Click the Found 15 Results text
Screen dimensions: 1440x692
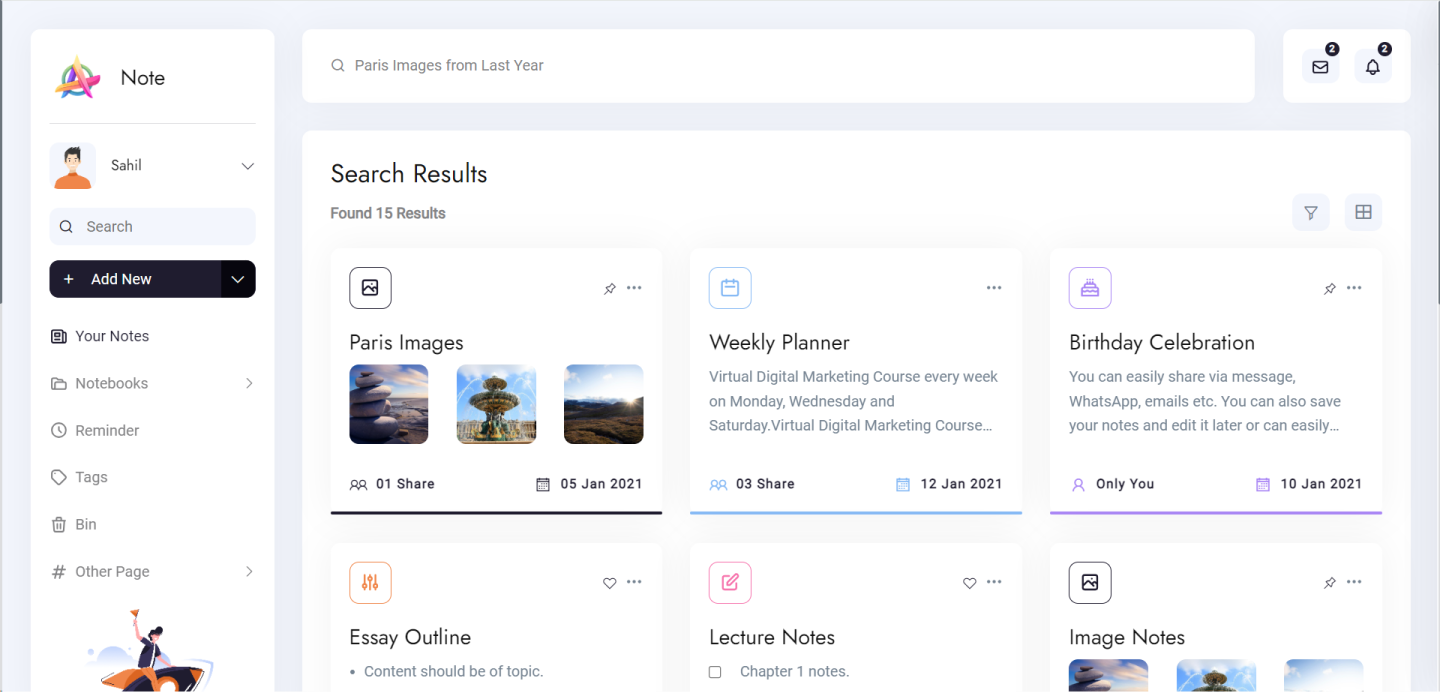(388, 213)
